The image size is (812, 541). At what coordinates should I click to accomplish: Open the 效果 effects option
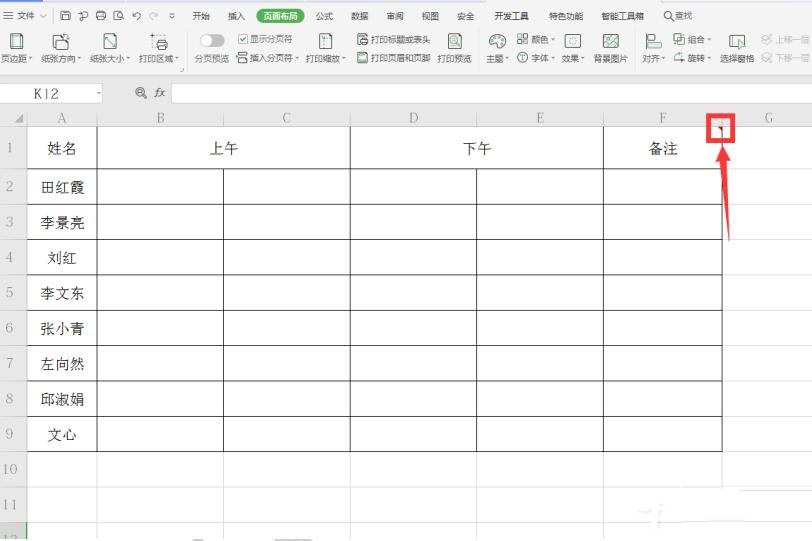pyautogui.click(x=572, y=48)
